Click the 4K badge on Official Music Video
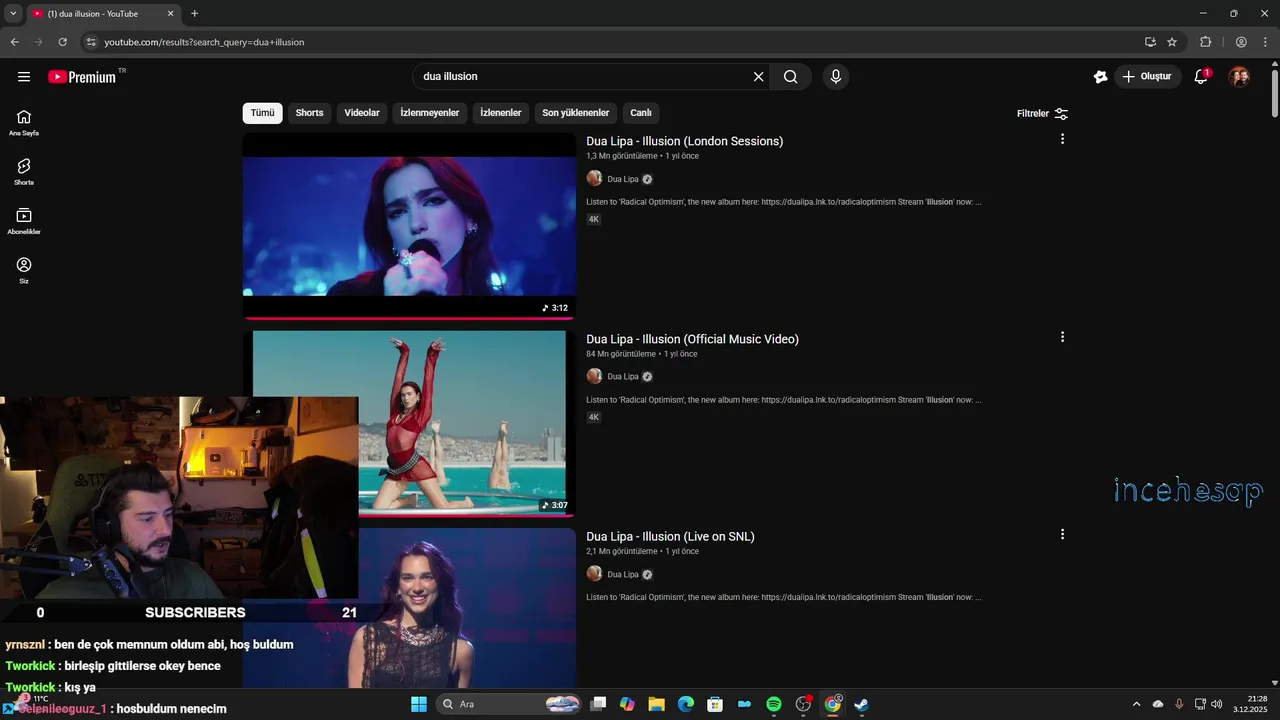Image resolution: width=1280 pixels, height=720 pixels. (594, 417)
